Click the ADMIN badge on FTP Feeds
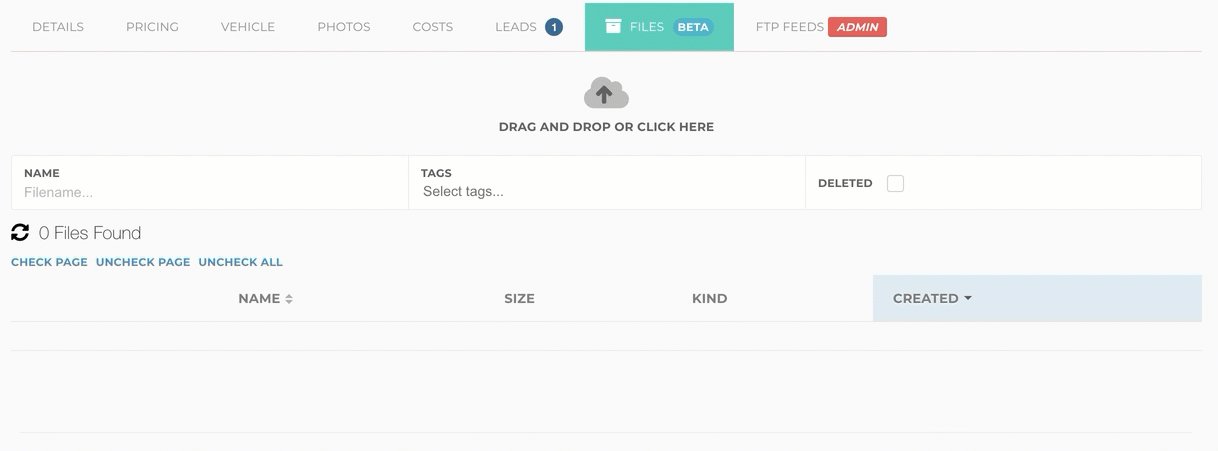The height and width of the screenshot is (451, 1218). click(x=857, y=27)
